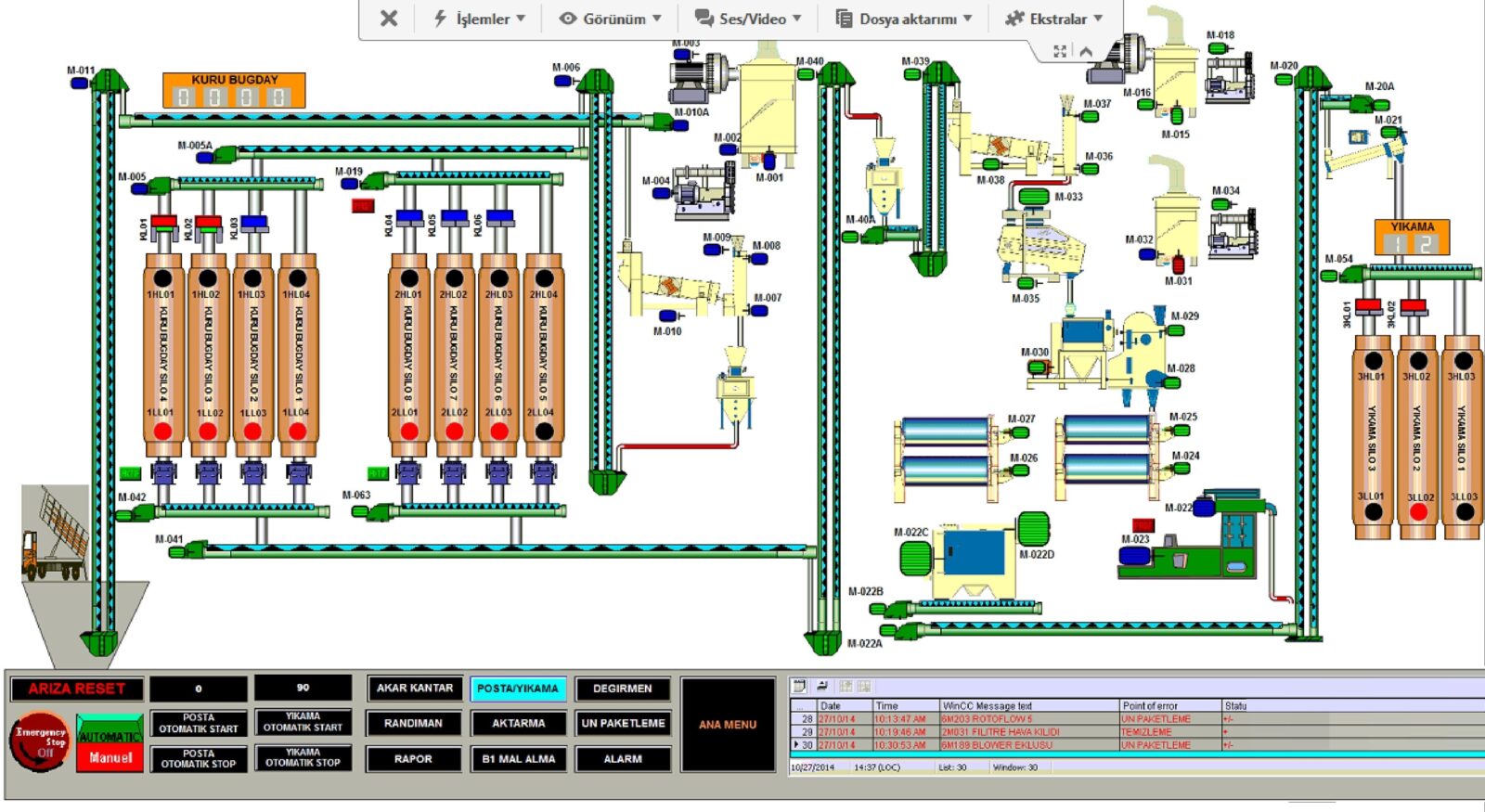Click the M-033 green motor icon

pyautogui.click(x=1034, y=197)
